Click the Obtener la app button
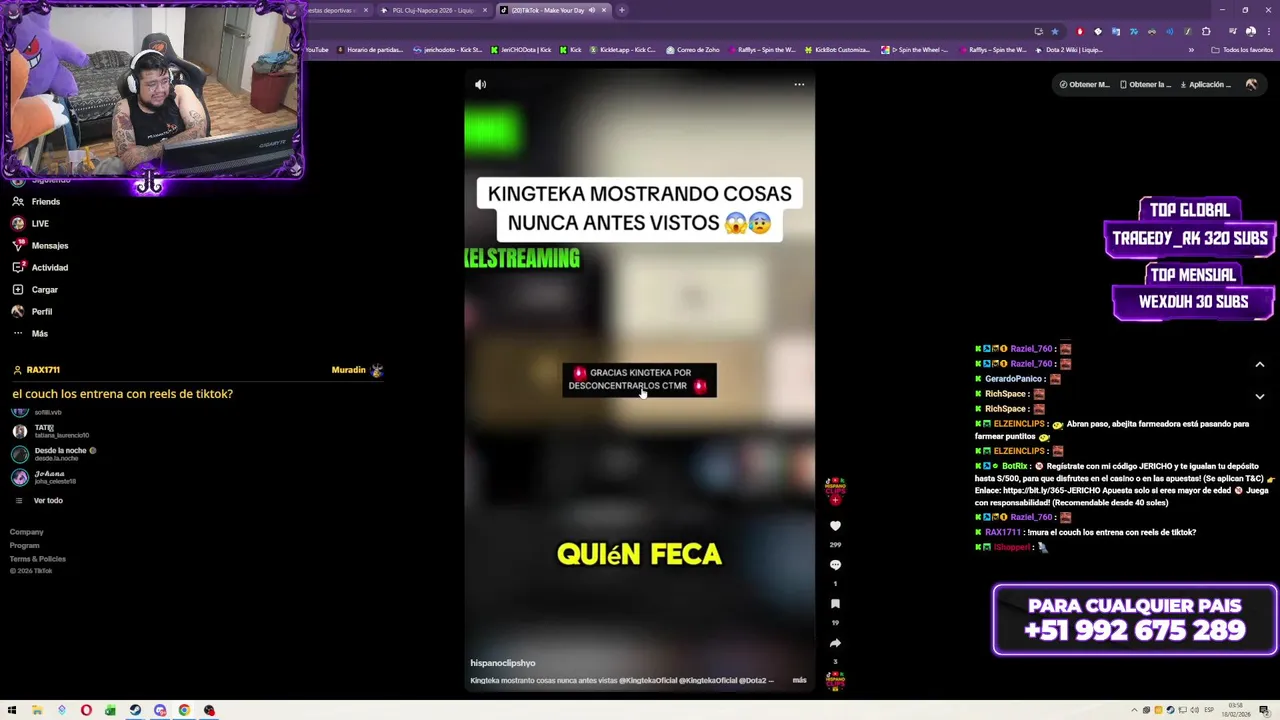 click(x=1146, y=84)
